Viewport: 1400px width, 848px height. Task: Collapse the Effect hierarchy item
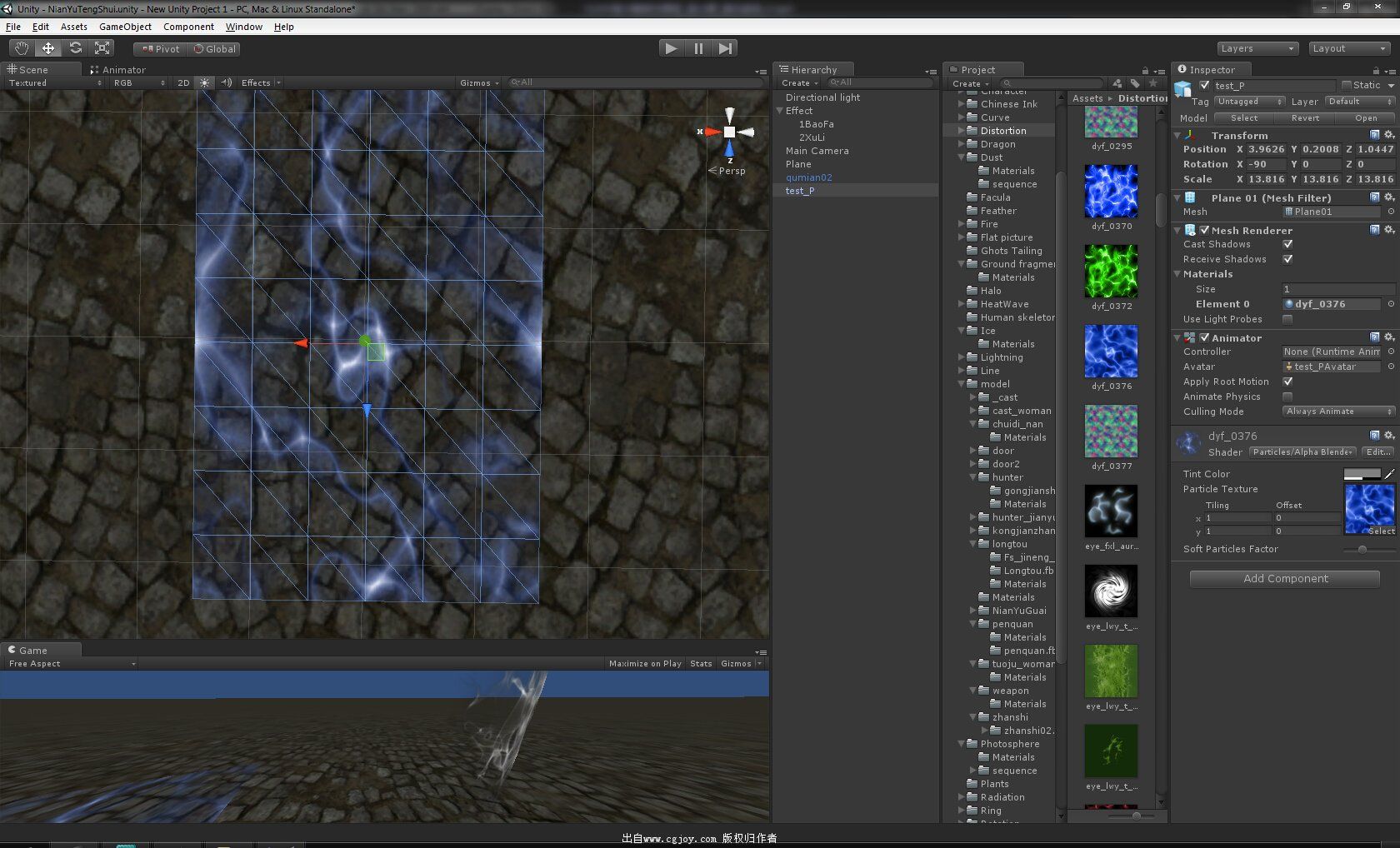(780, 111)
